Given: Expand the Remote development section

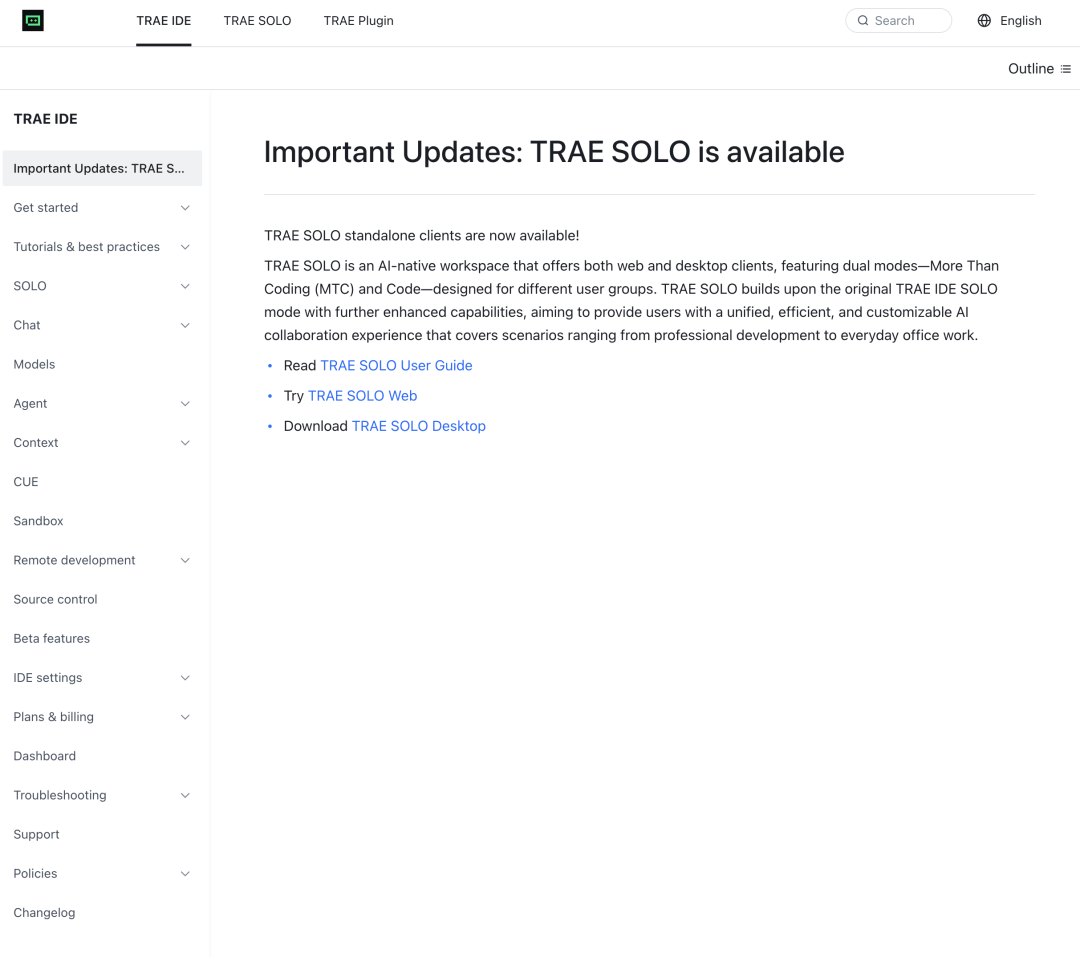Looking at the screenshot, I should [185, 561].
